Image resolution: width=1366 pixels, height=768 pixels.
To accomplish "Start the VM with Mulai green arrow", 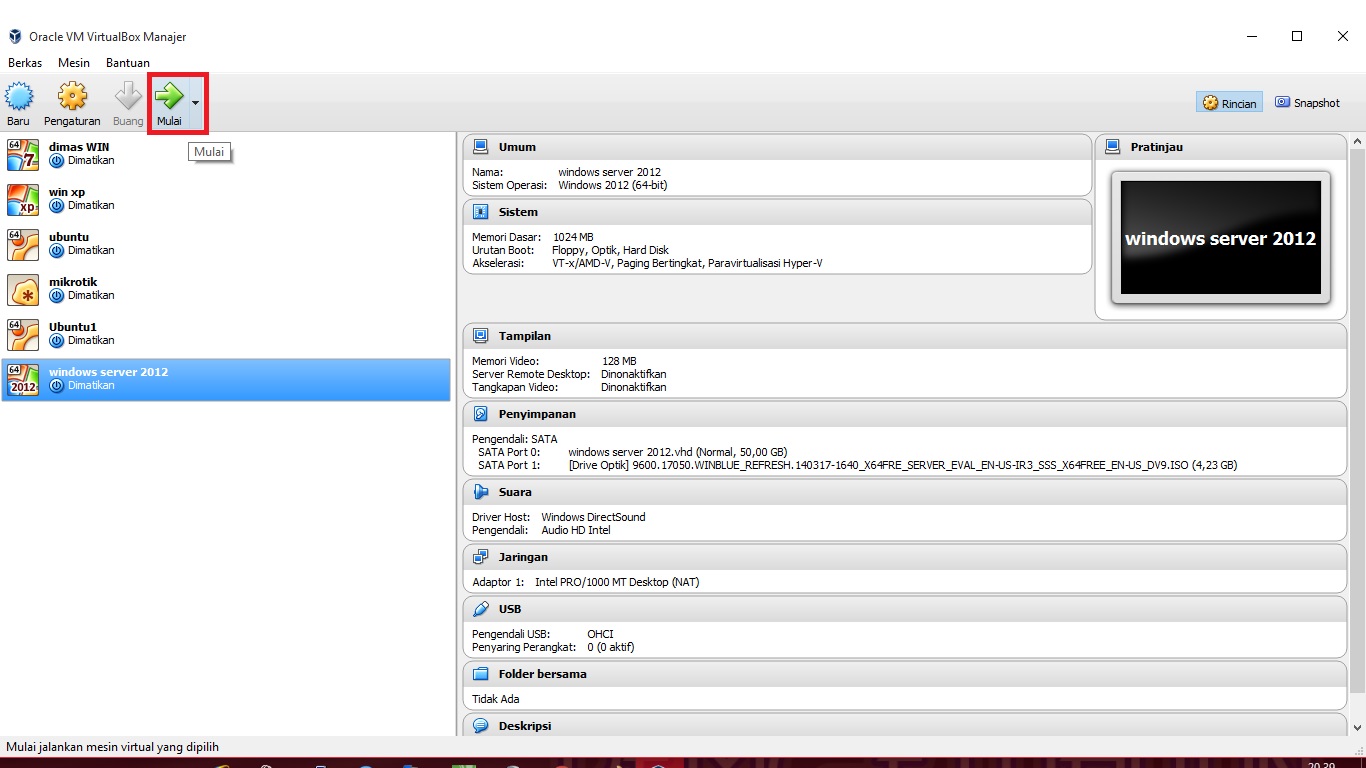I will [x=169, y=97].
